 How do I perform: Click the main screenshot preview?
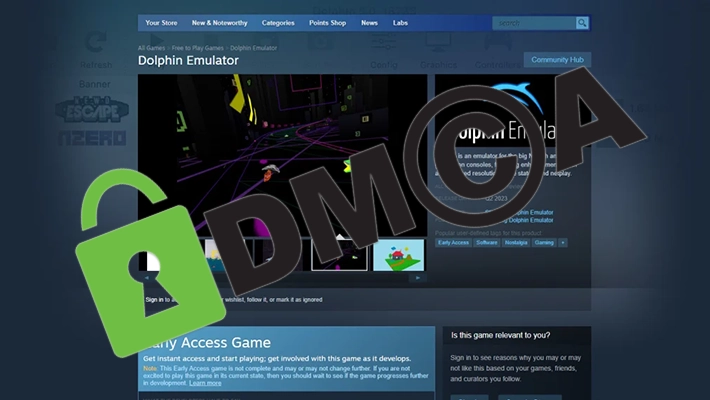pyautogui.click(x=283, y=155)
